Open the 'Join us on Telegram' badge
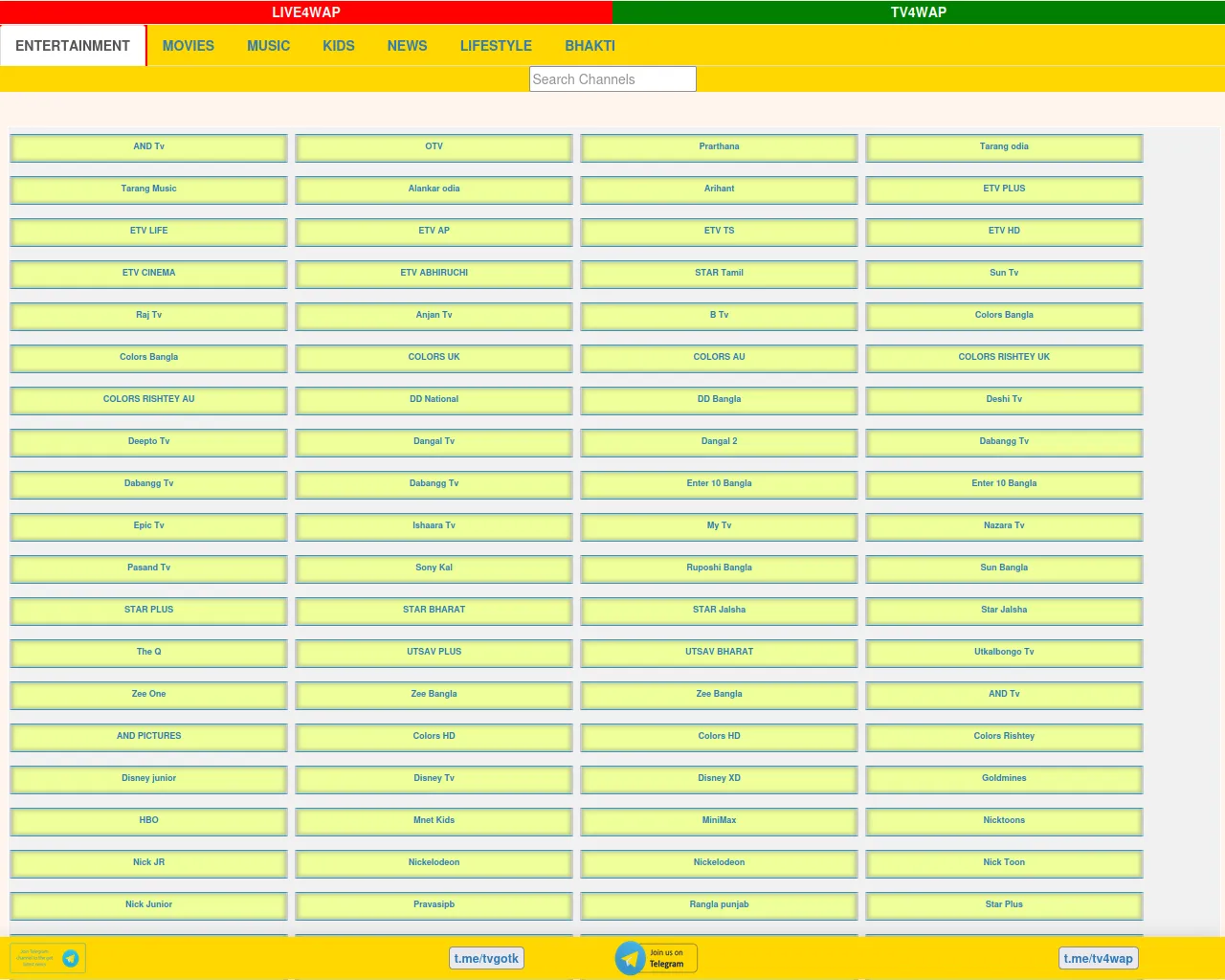This screenshot has height=980, width=1225. [x=656, y=958]
